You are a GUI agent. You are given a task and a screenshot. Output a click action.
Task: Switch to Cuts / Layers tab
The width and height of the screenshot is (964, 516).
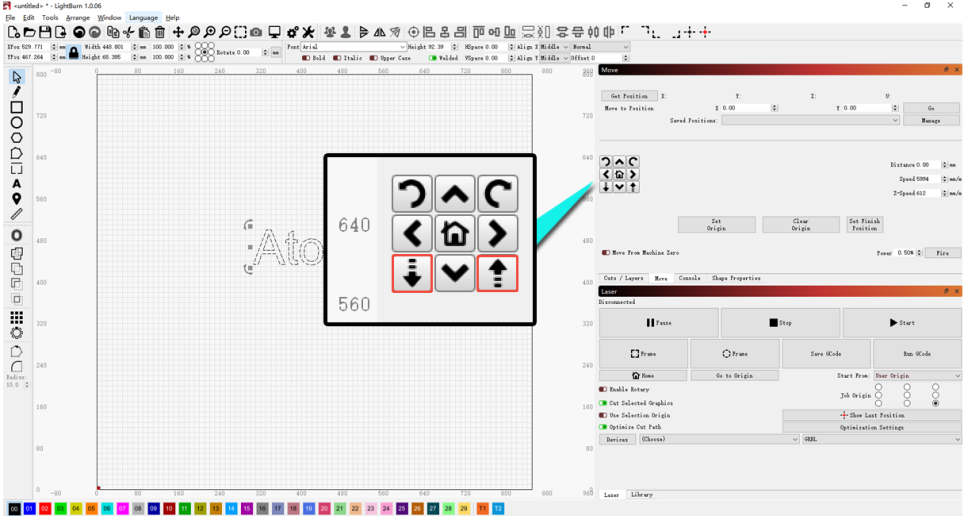pyautogui.click(x=623, y=278)
